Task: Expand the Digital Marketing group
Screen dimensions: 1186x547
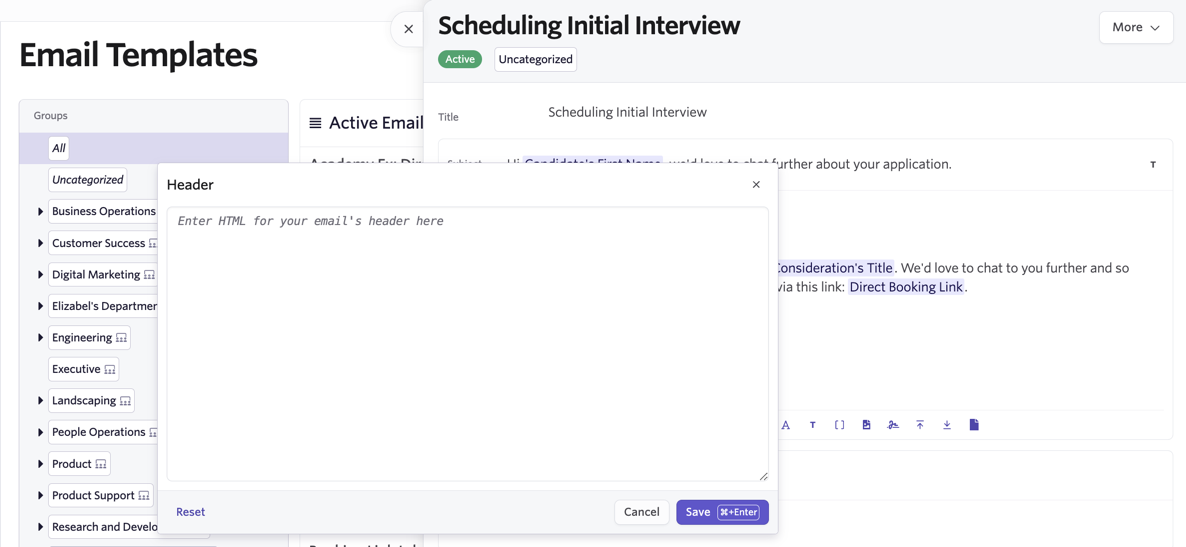Action: 40,275
